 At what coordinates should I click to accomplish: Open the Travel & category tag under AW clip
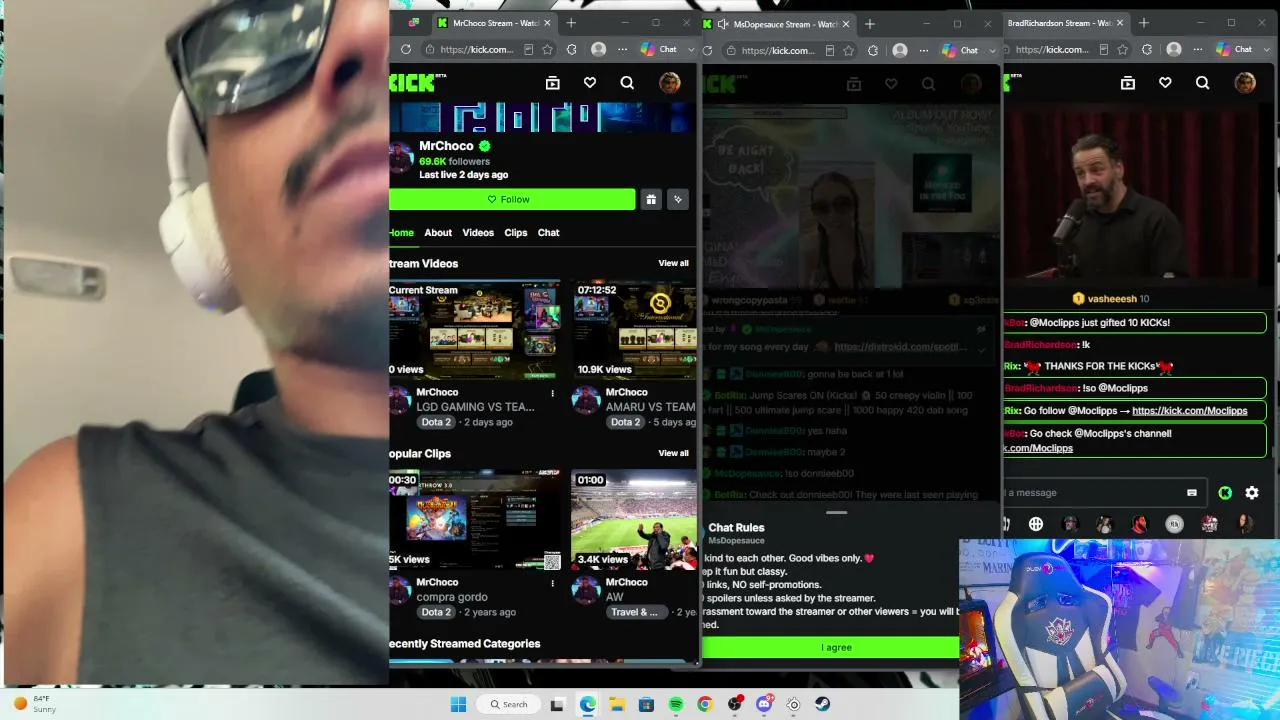coord(635,612)
